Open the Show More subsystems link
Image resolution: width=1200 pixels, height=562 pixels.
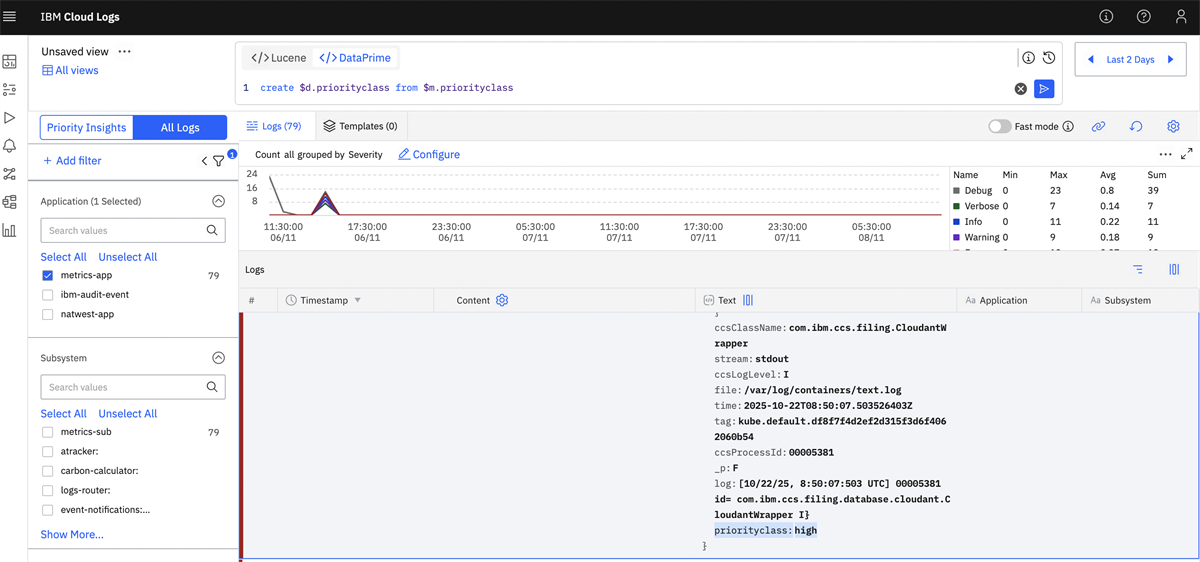click(72, 534)
